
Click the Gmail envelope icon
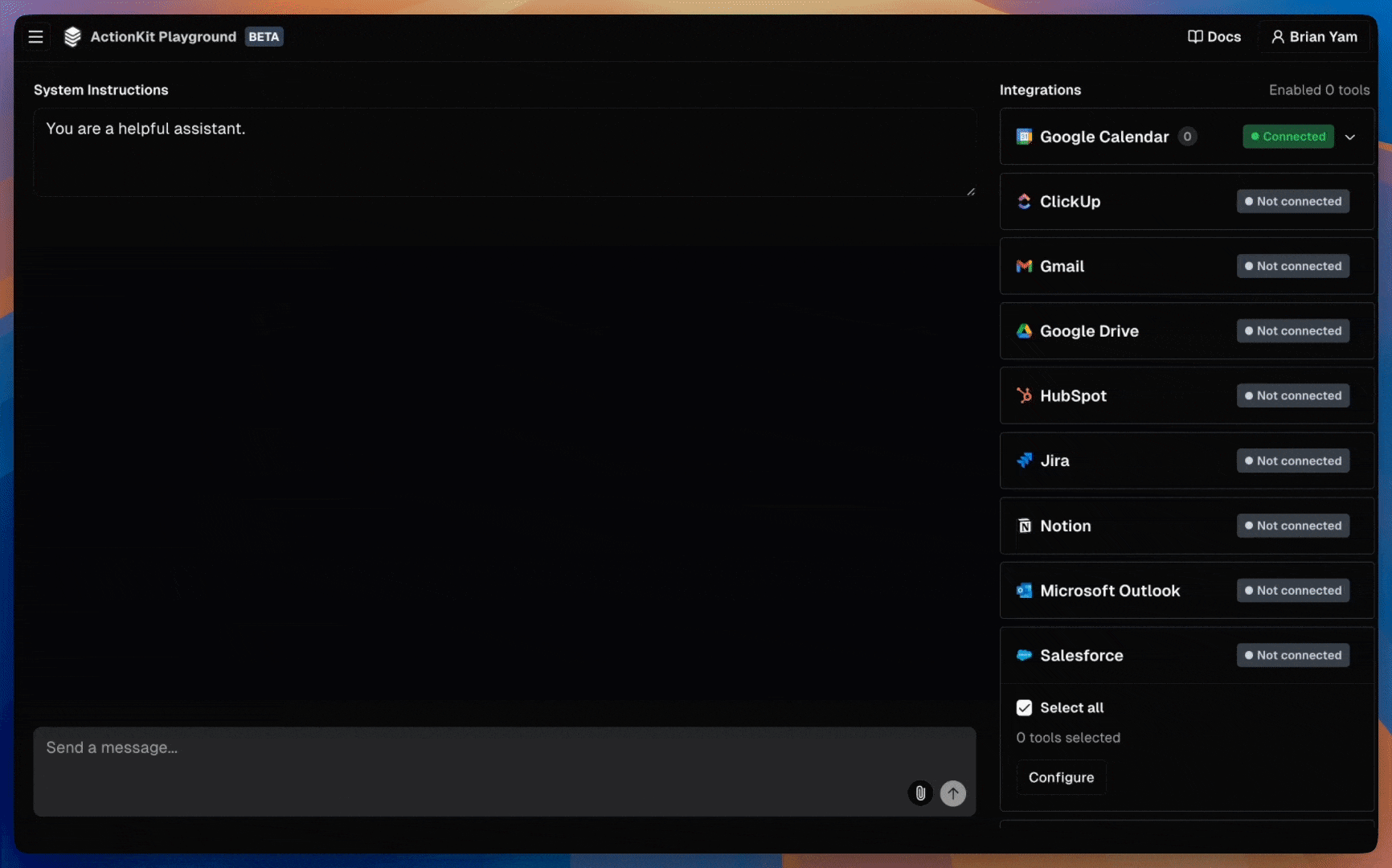pos(1024,266)
